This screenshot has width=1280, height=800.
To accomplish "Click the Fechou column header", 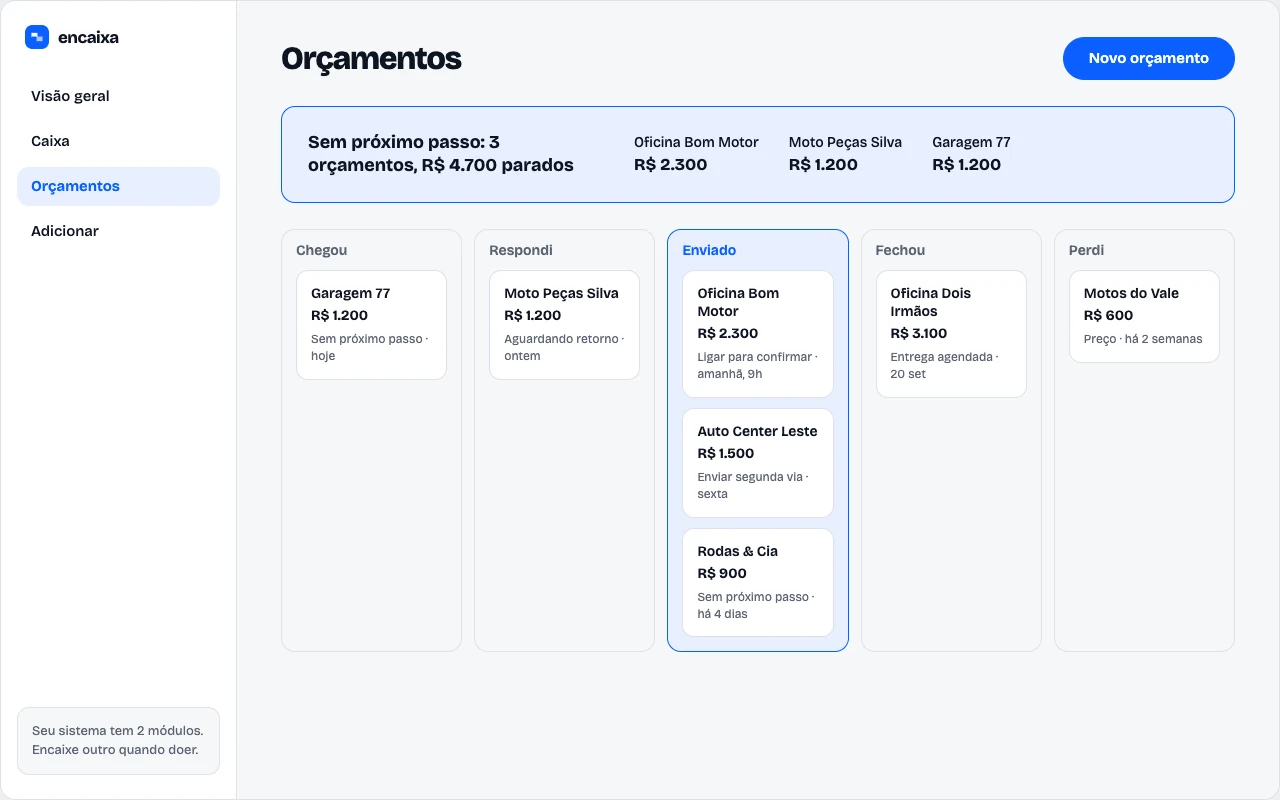I will click(x=900, y=250).
